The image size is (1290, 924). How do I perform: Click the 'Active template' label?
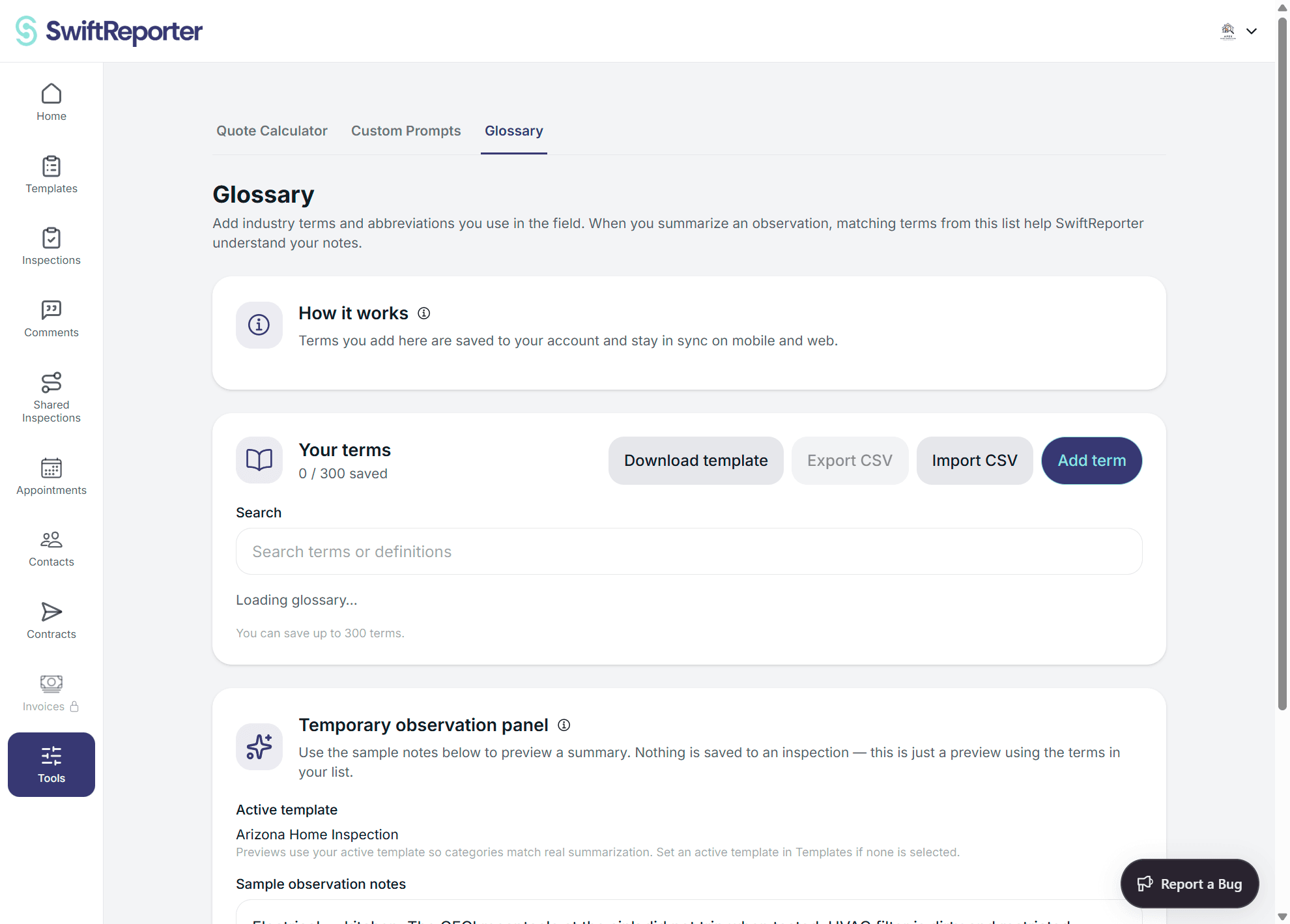(287, 809)
